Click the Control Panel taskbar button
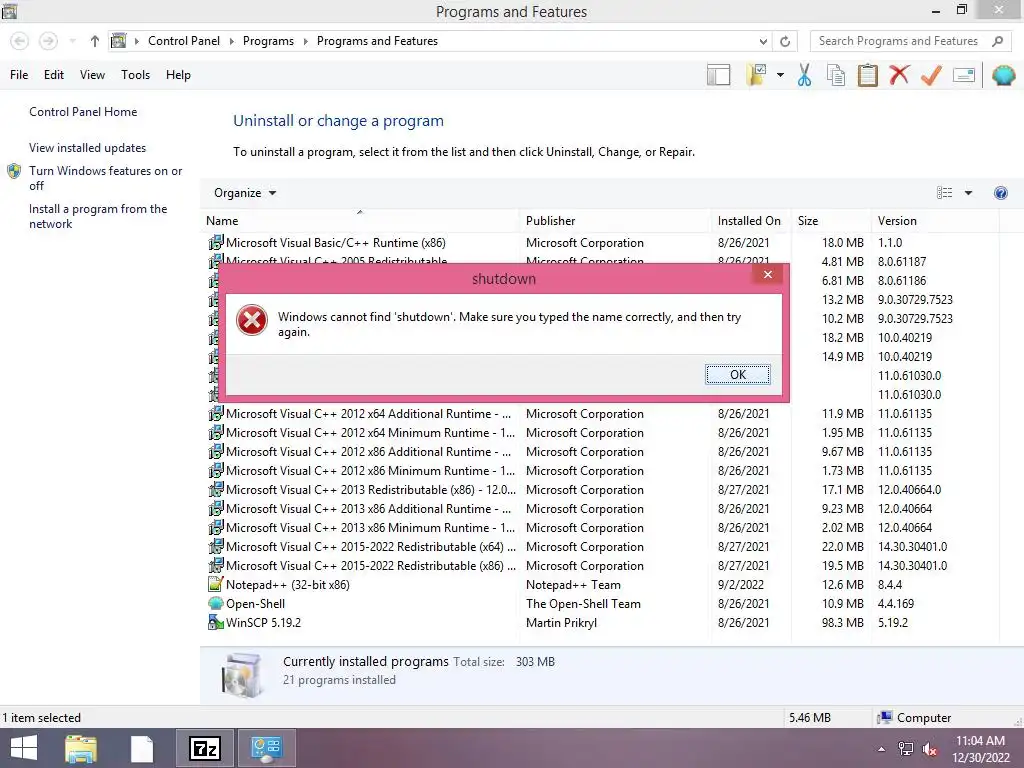Viewport: 1024px width, 768px height. [x=266, y=748]
